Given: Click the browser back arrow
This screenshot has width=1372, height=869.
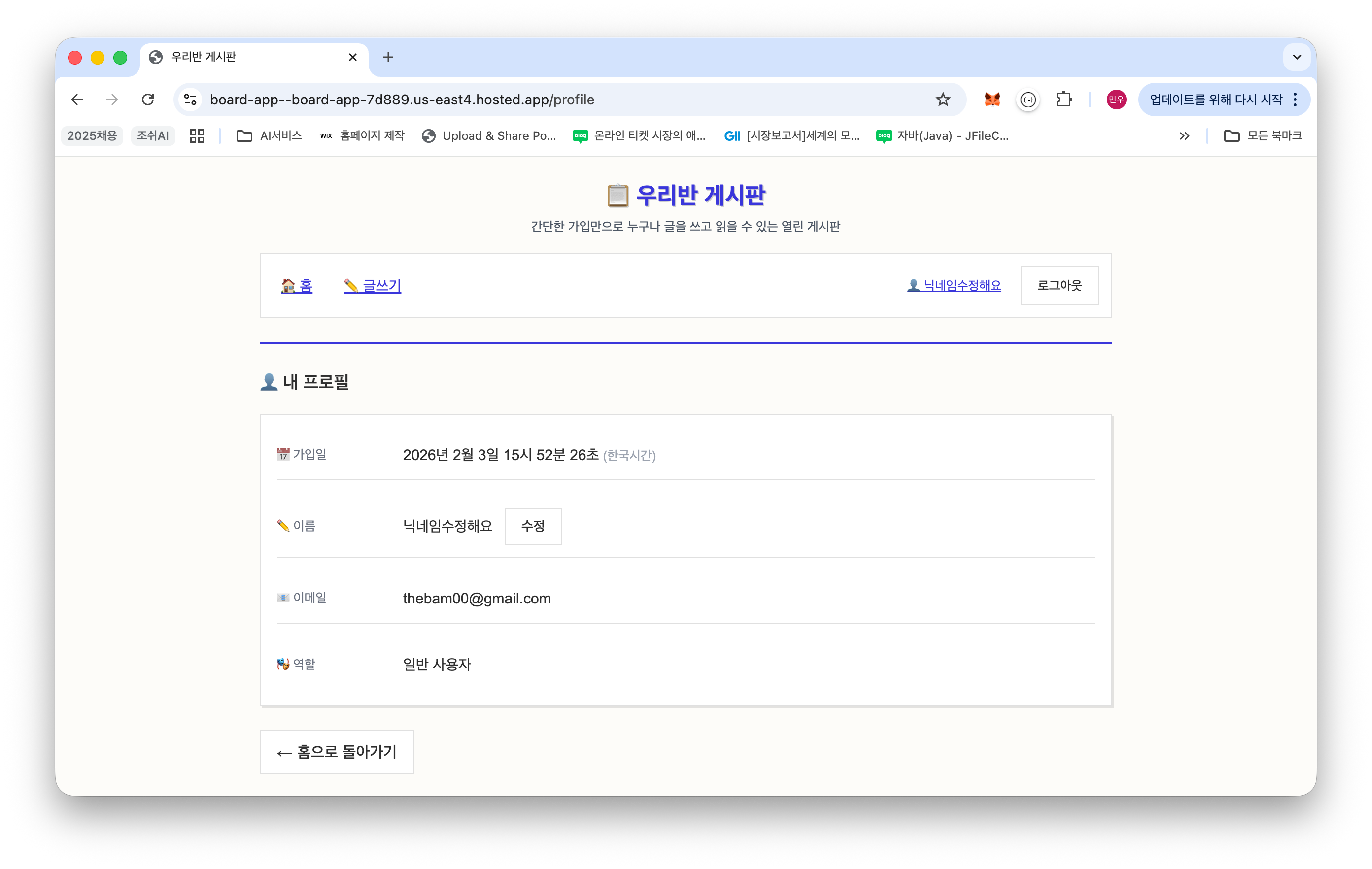Looking at the screenshot, I should tap(77, 100).
